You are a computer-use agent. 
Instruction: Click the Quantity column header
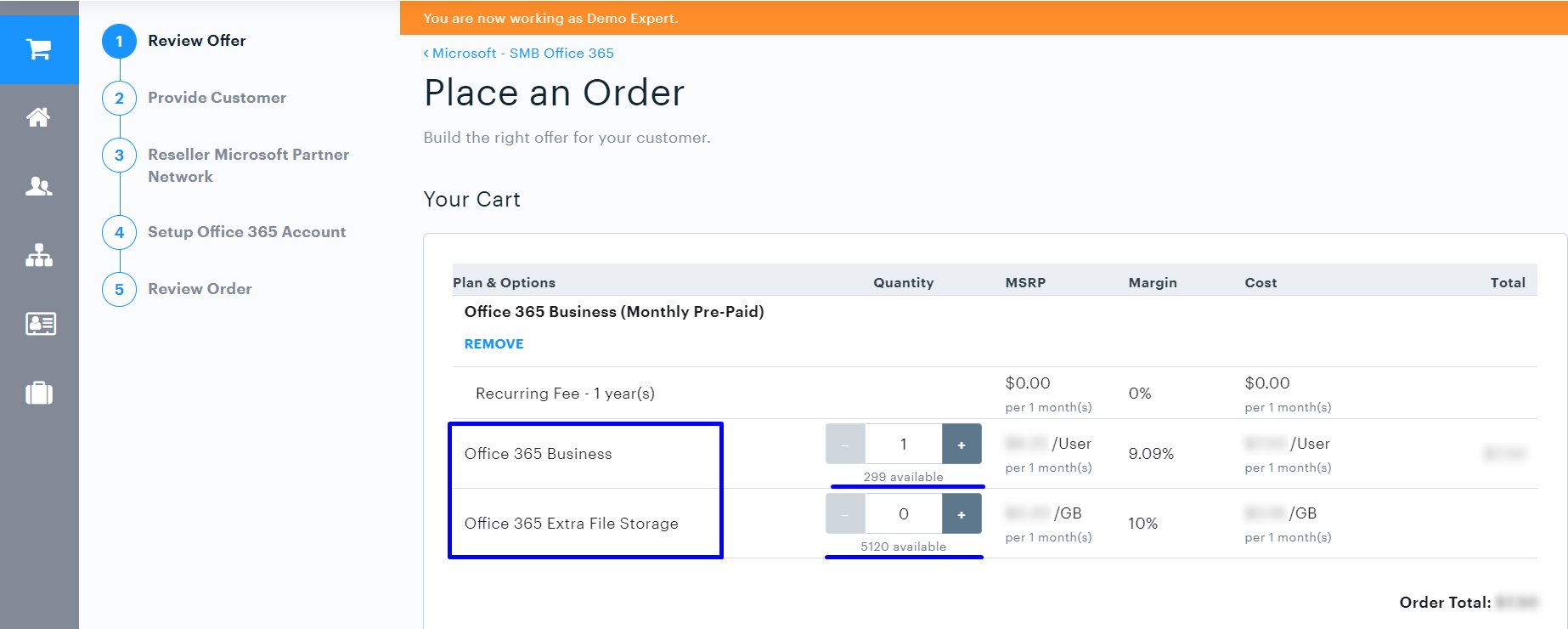coord(904,283)
